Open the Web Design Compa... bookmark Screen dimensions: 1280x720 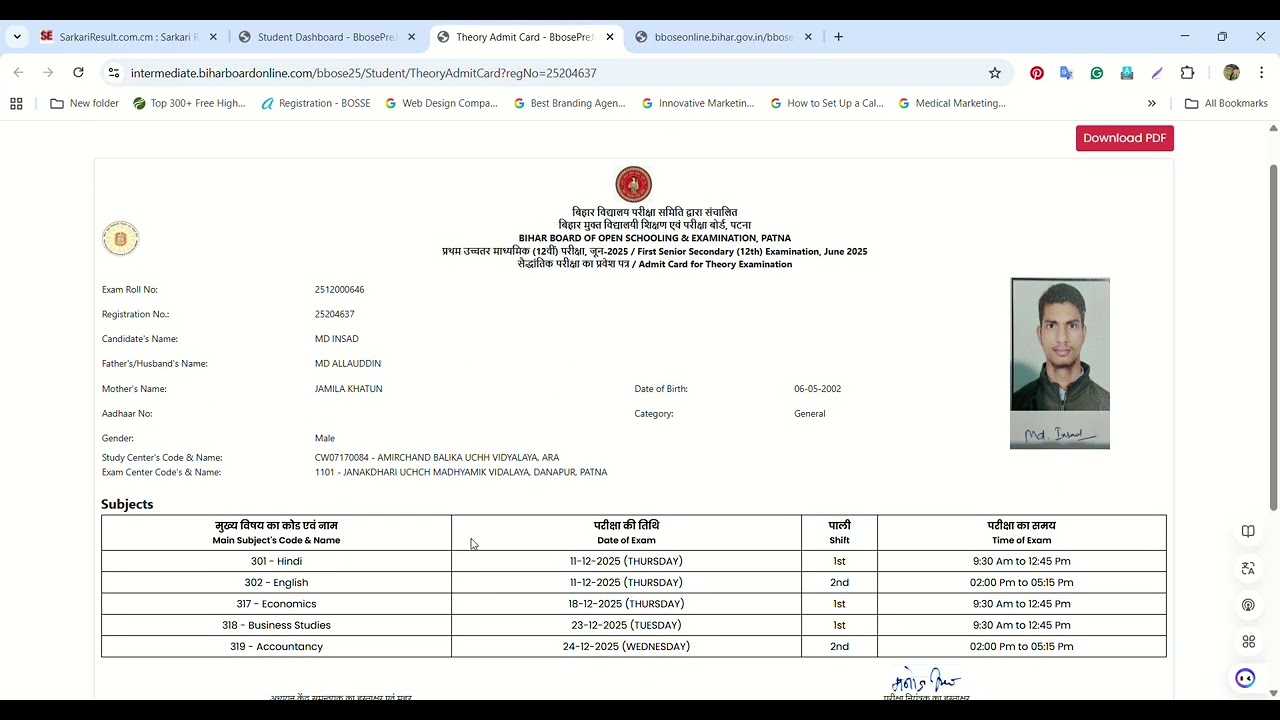pyautogui.click(x=441, y=103)
